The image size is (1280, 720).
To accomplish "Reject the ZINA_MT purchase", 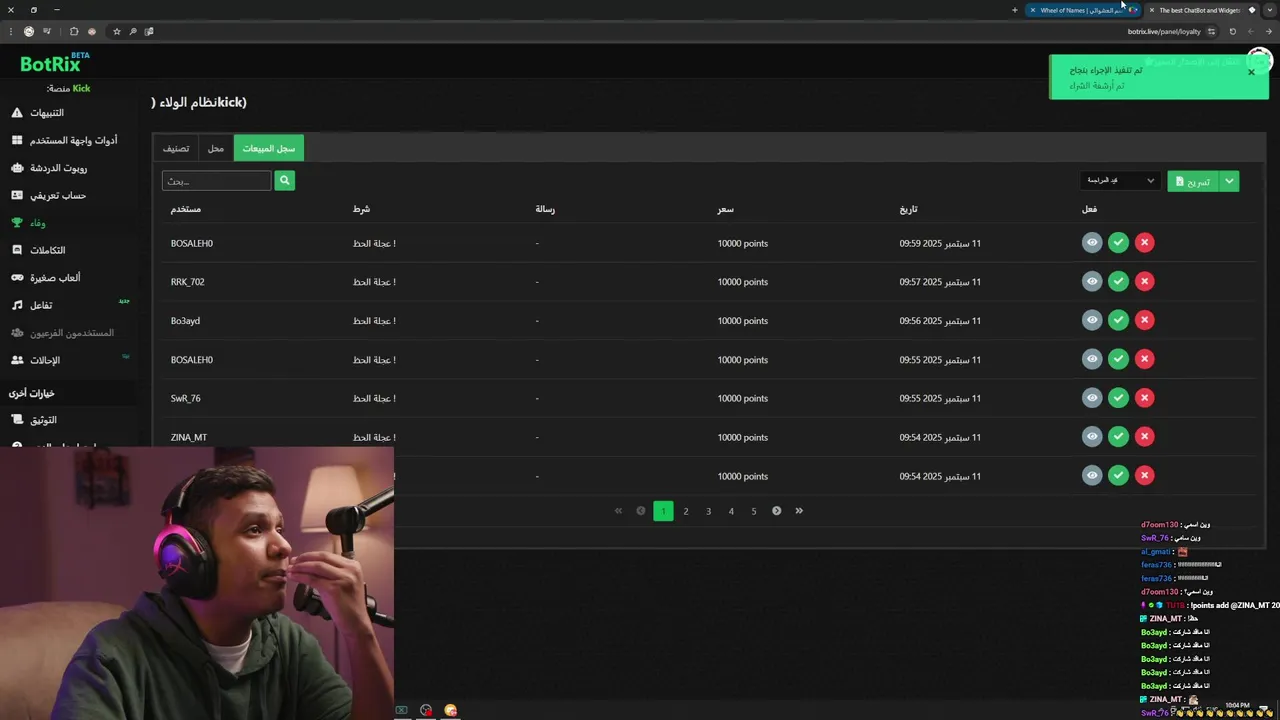I will (x=1145, y=436).
